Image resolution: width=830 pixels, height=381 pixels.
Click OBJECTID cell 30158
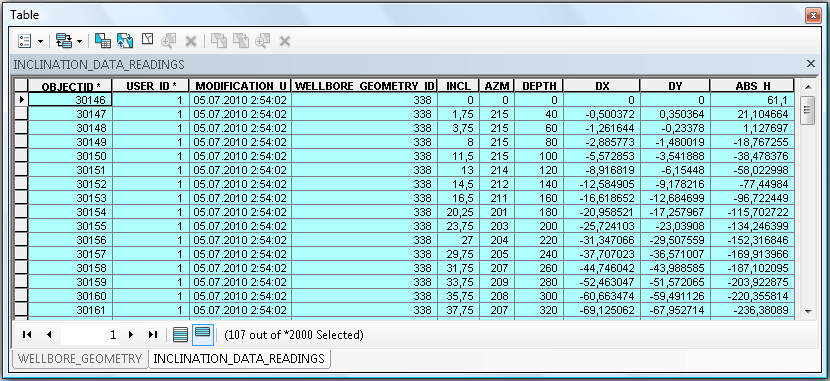click(70, 268)
